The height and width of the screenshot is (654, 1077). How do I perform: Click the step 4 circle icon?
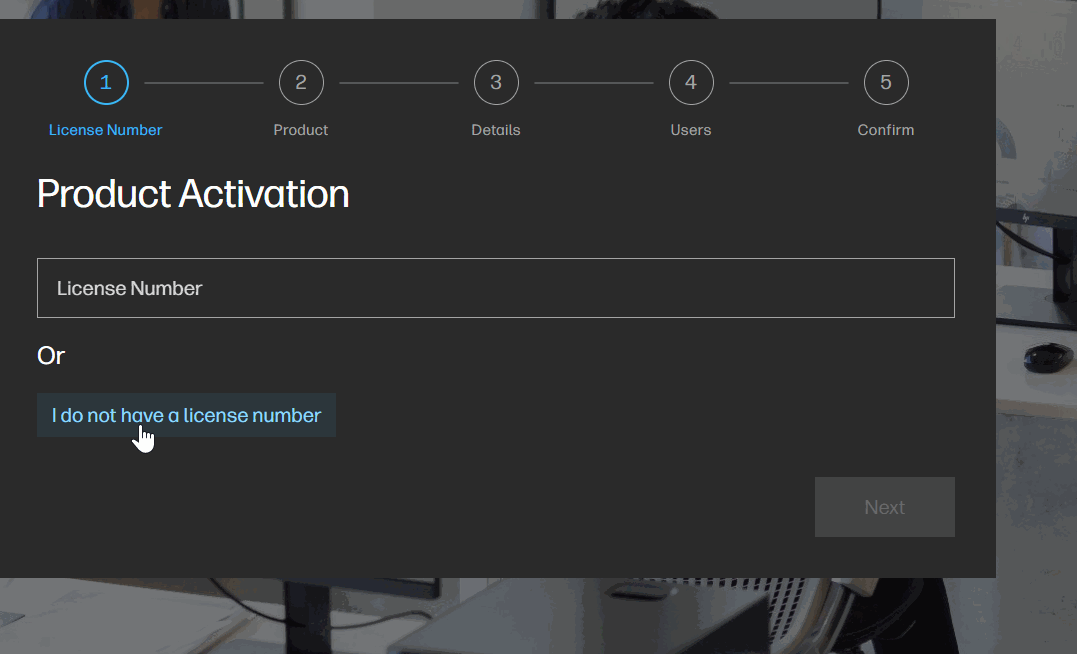coord(691,83)
